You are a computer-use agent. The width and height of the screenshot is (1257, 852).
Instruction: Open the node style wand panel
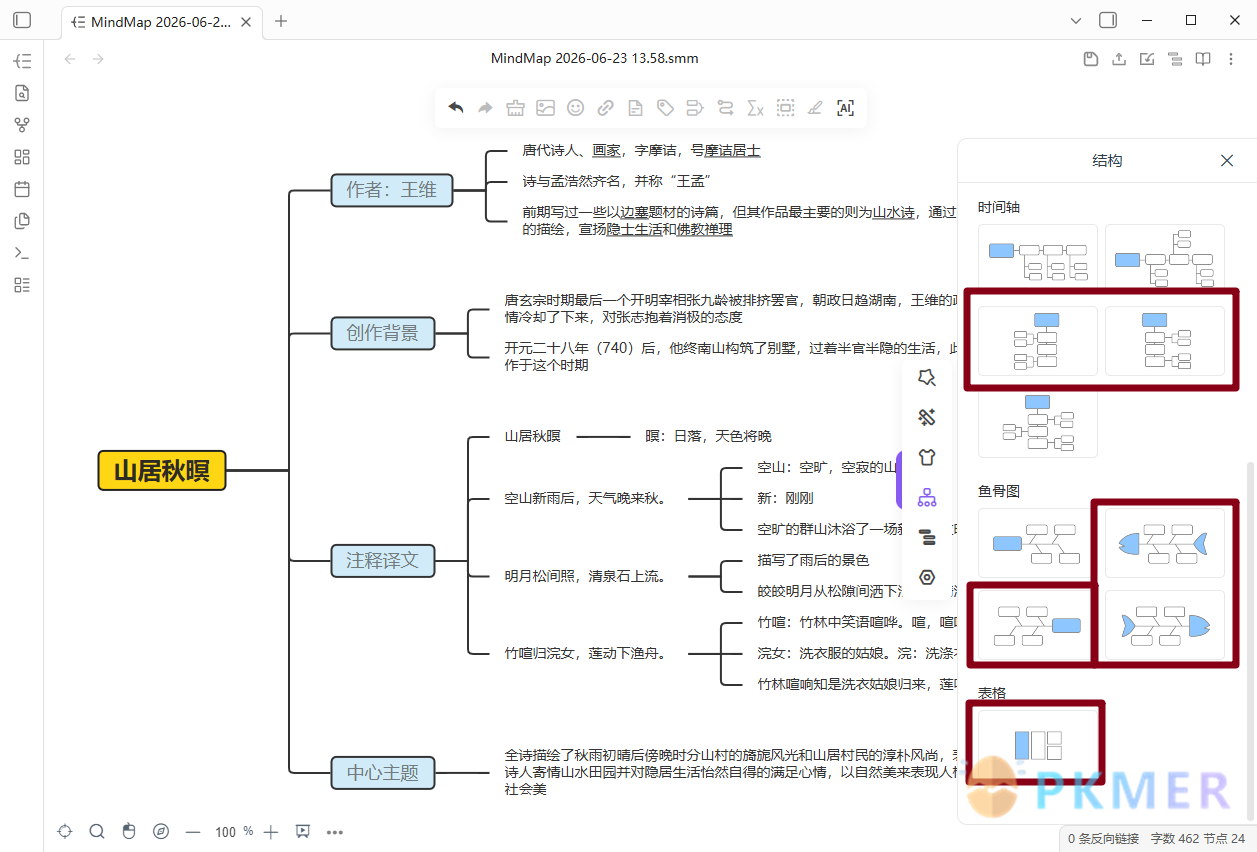tap(927, 377)
